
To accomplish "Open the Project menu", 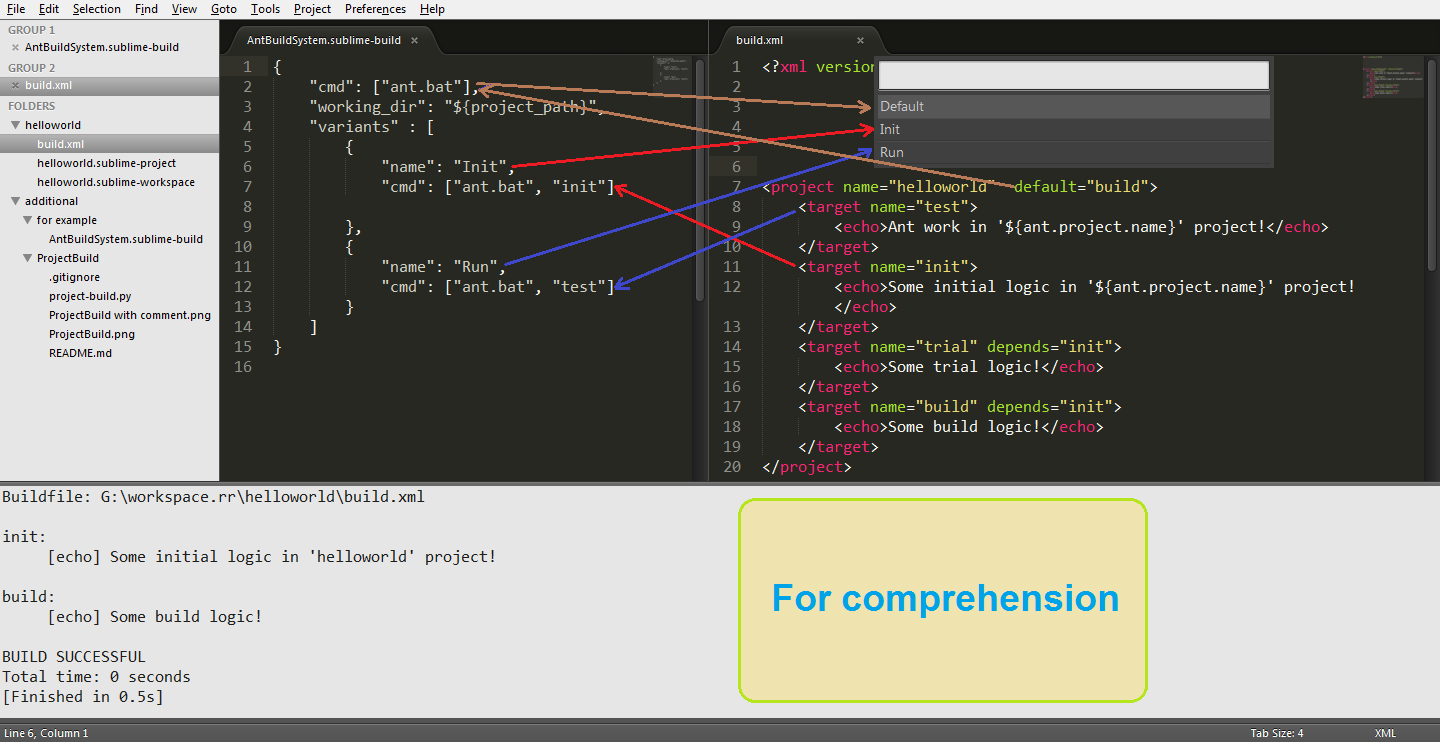I will (x=313, y=9).
